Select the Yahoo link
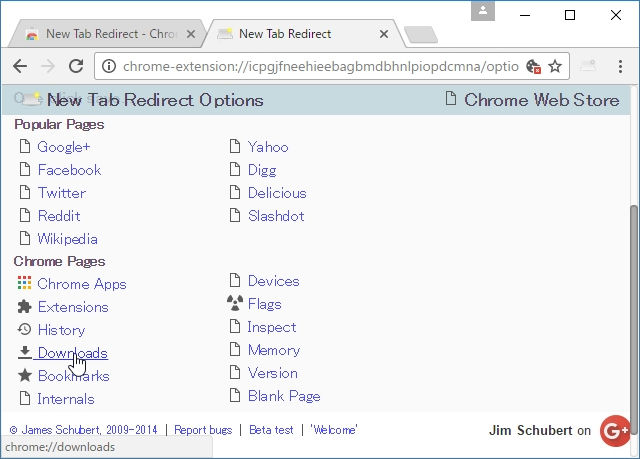640x459 pixels. pyautogui.click(x=268, y=147)
